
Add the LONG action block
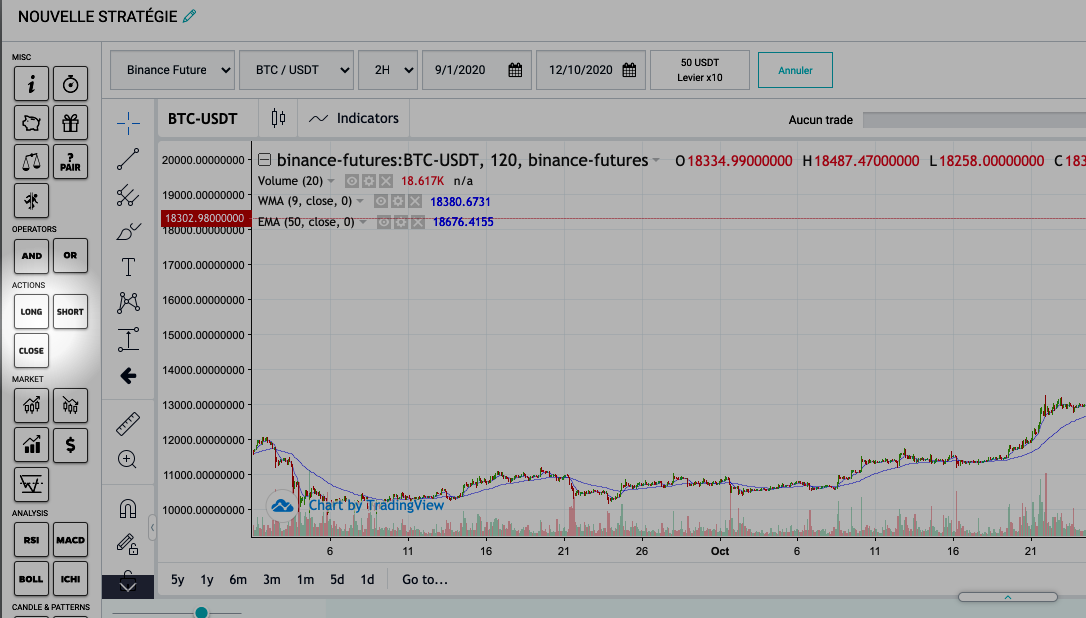coord(31,312)
